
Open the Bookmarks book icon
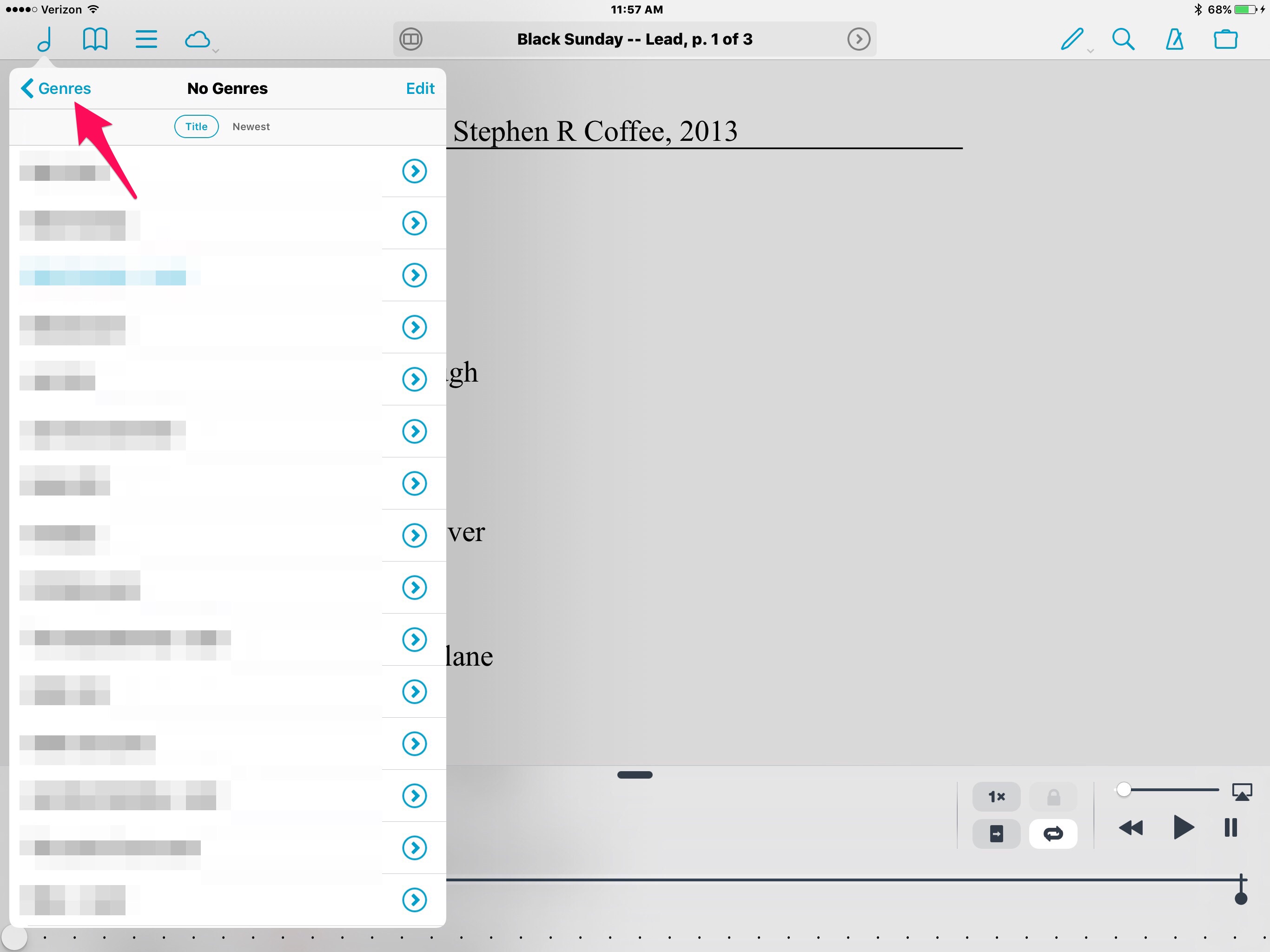(x=95, y=39)
